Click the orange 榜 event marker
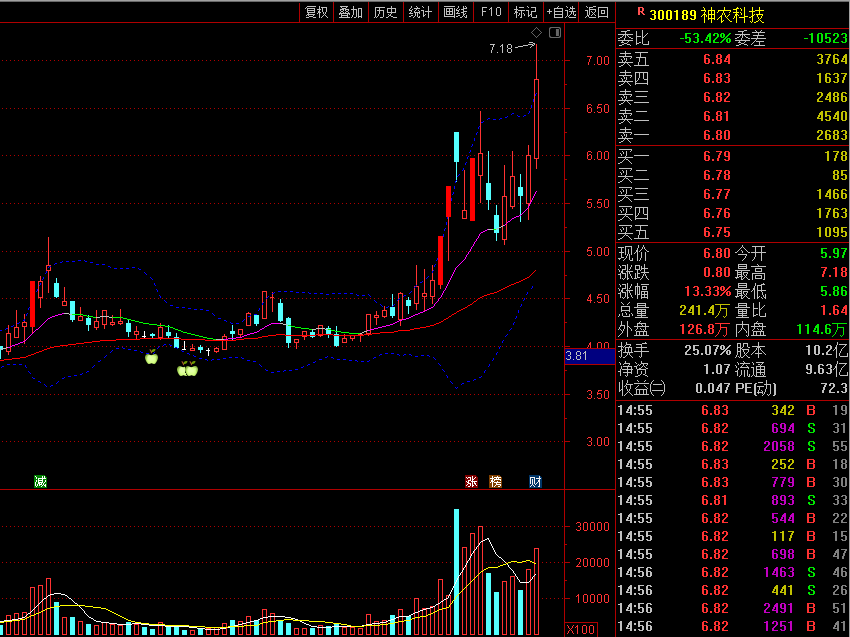 click(x=495, y=481)
